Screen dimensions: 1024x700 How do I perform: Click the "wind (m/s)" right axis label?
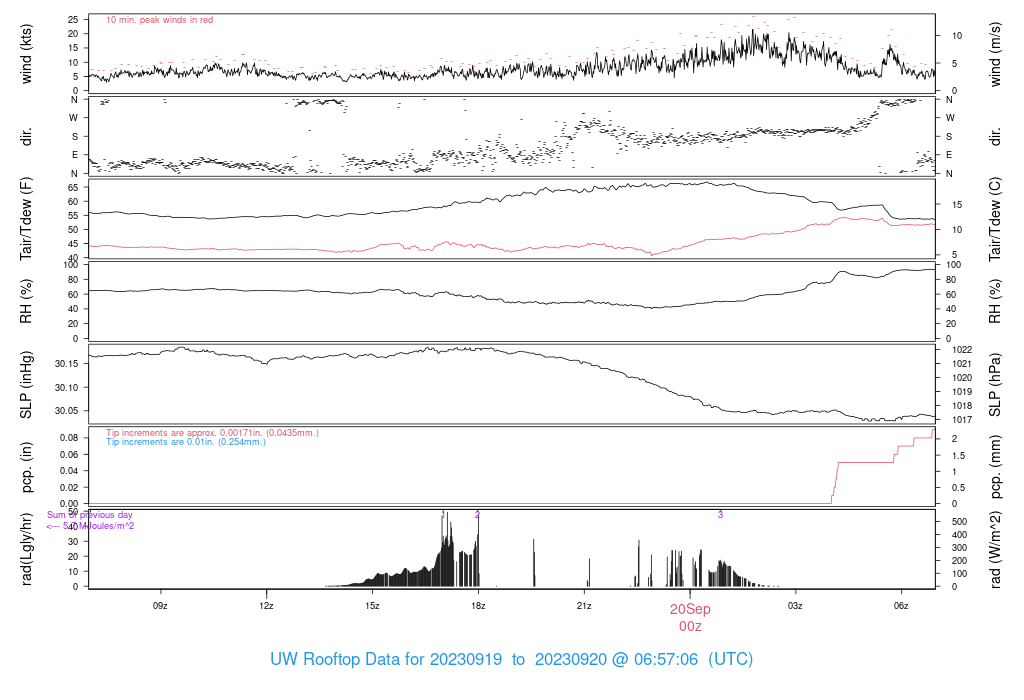pos(995,54)
